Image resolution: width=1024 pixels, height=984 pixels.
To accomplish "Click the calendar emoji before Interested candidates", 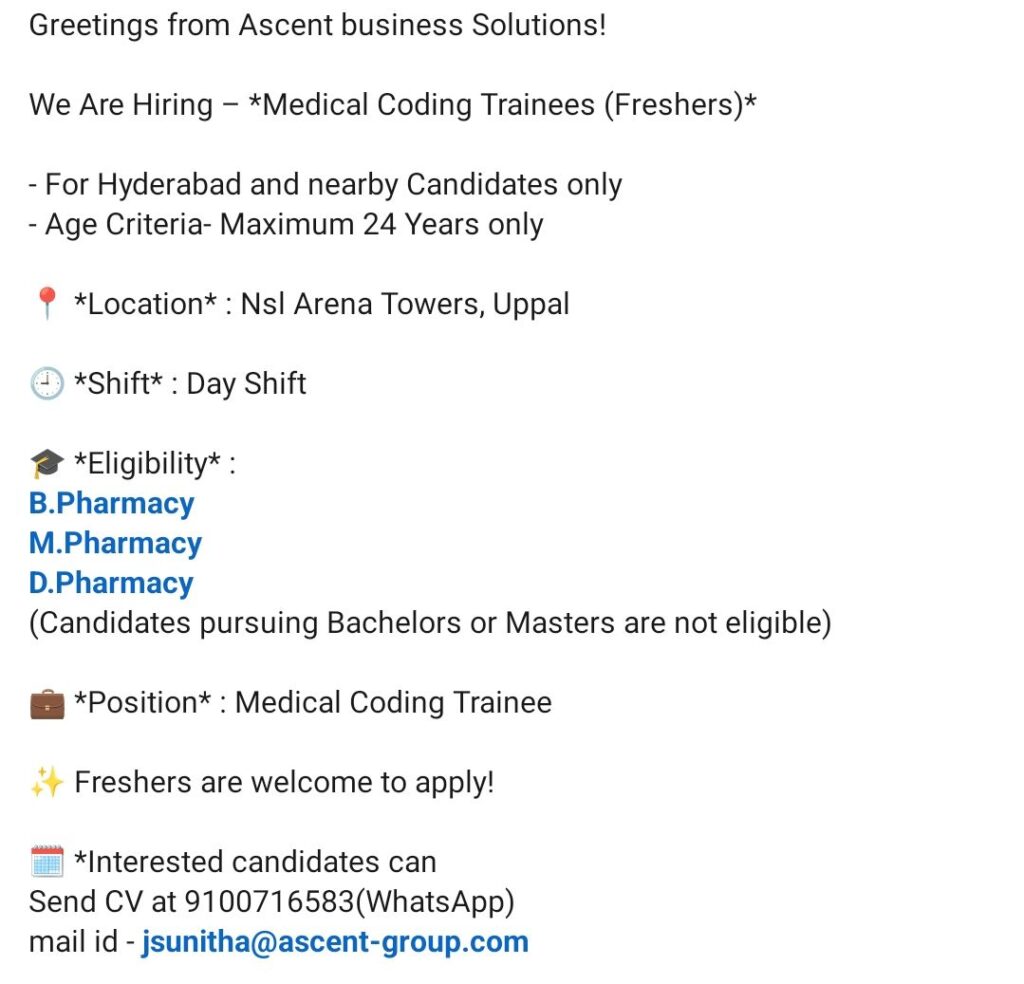I will (x=46, y=862).
